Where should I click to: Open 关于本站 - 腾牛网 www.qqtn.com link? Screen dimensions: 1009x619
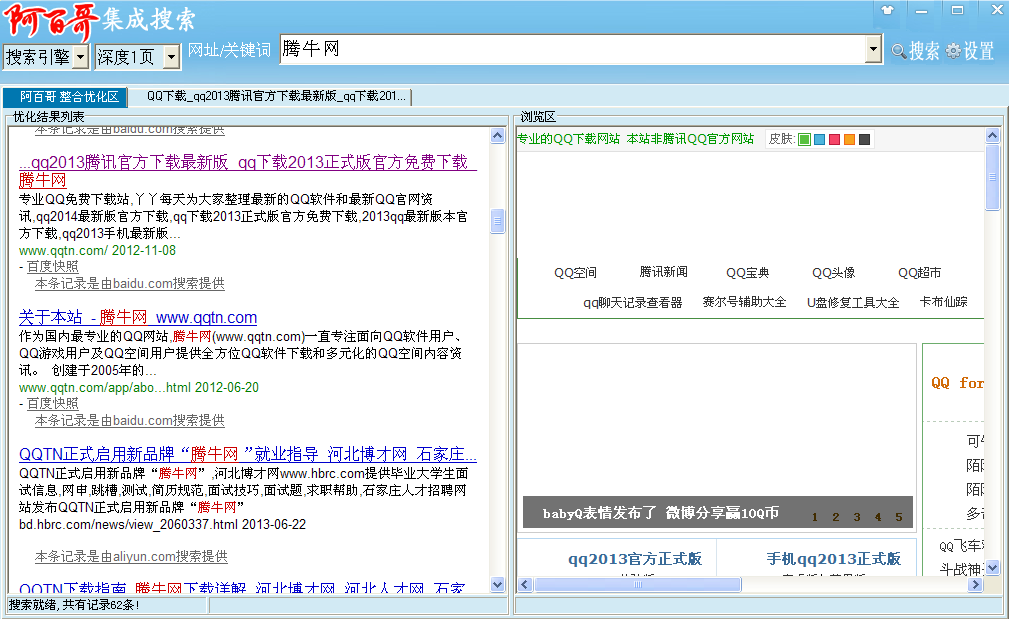(x=138, y=317)
